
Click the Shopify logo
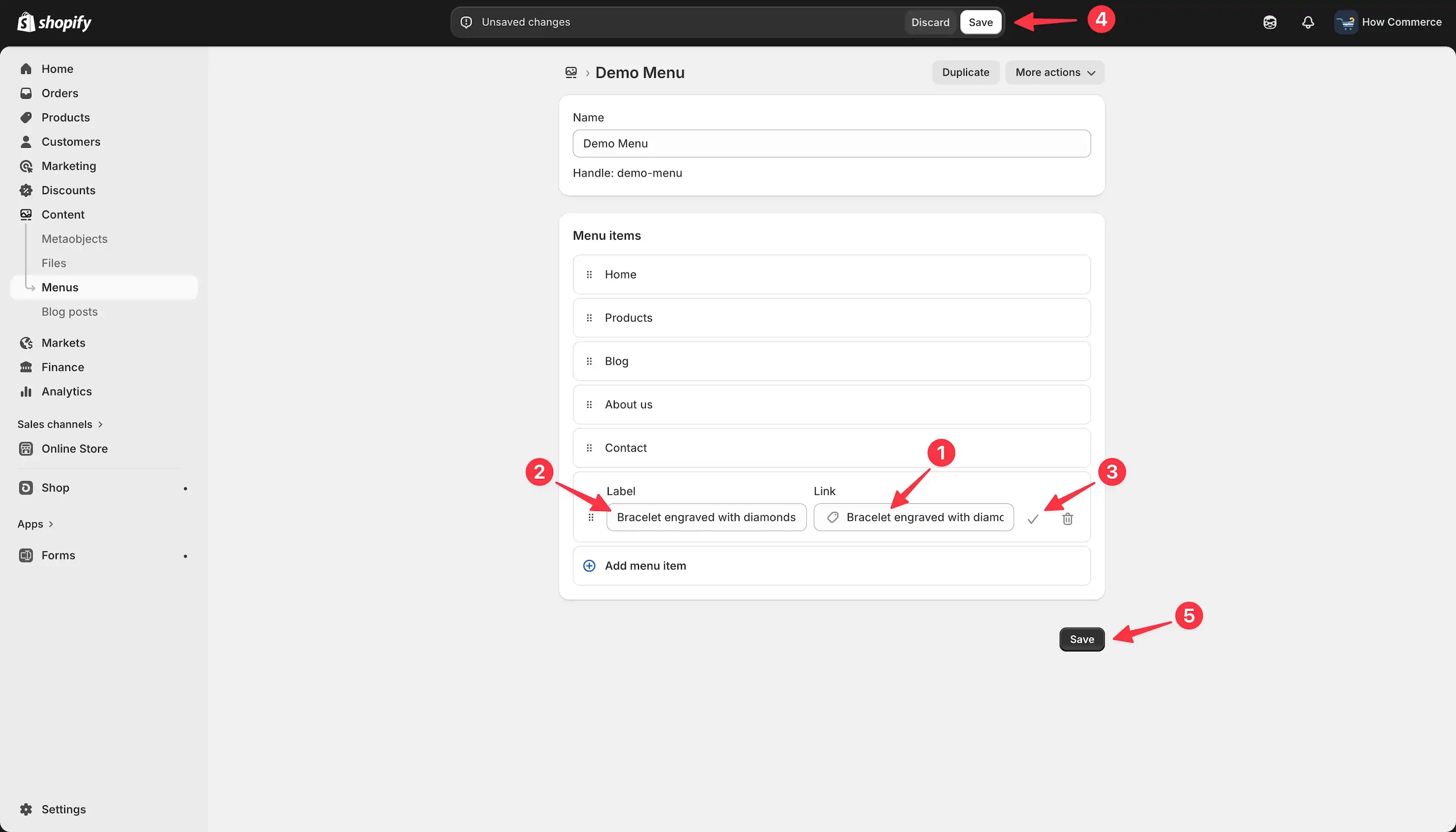(x=54, y=22)
